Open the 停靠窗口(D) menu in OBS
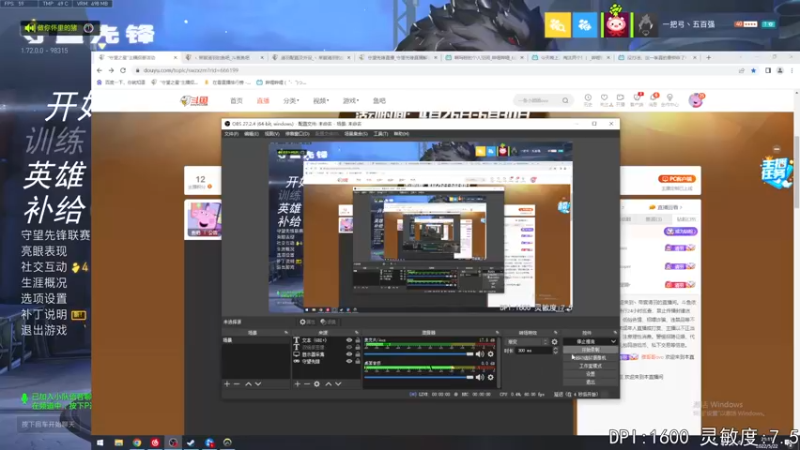 tap(297, 134)
